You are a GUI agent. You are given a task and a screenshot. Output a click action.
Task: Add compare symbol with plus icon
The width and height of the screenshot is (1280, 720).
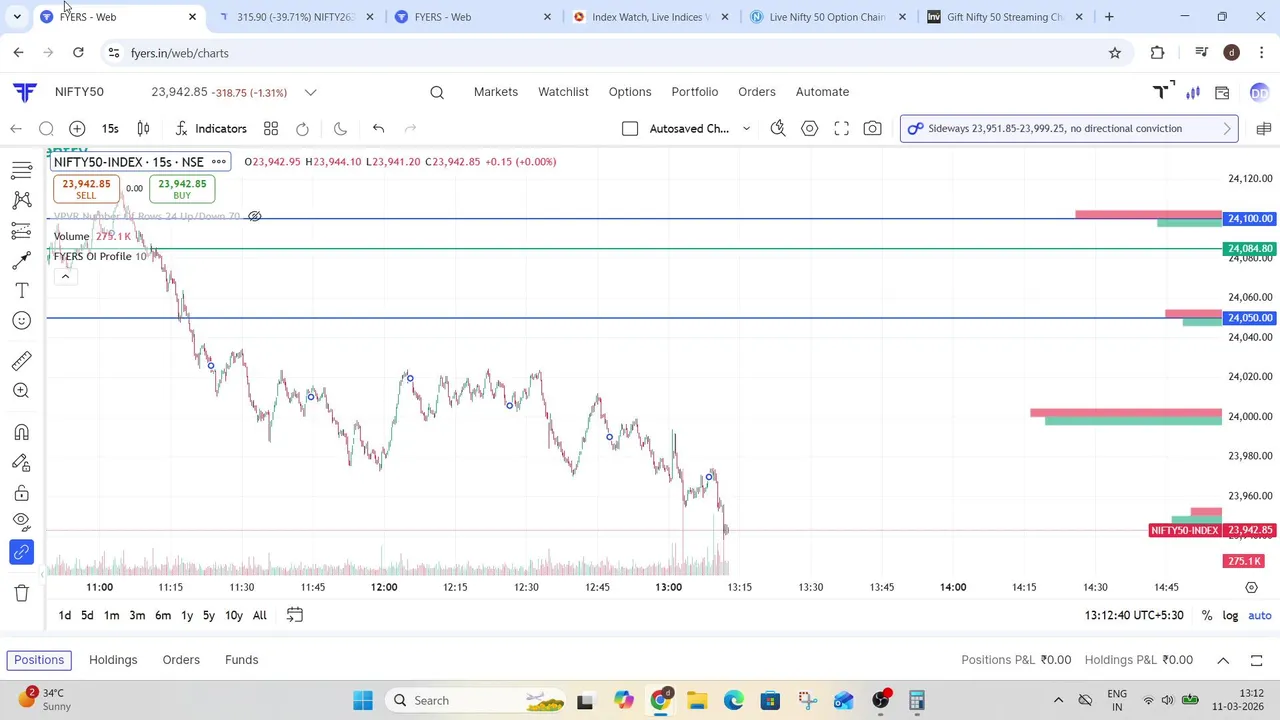(77, 128)
